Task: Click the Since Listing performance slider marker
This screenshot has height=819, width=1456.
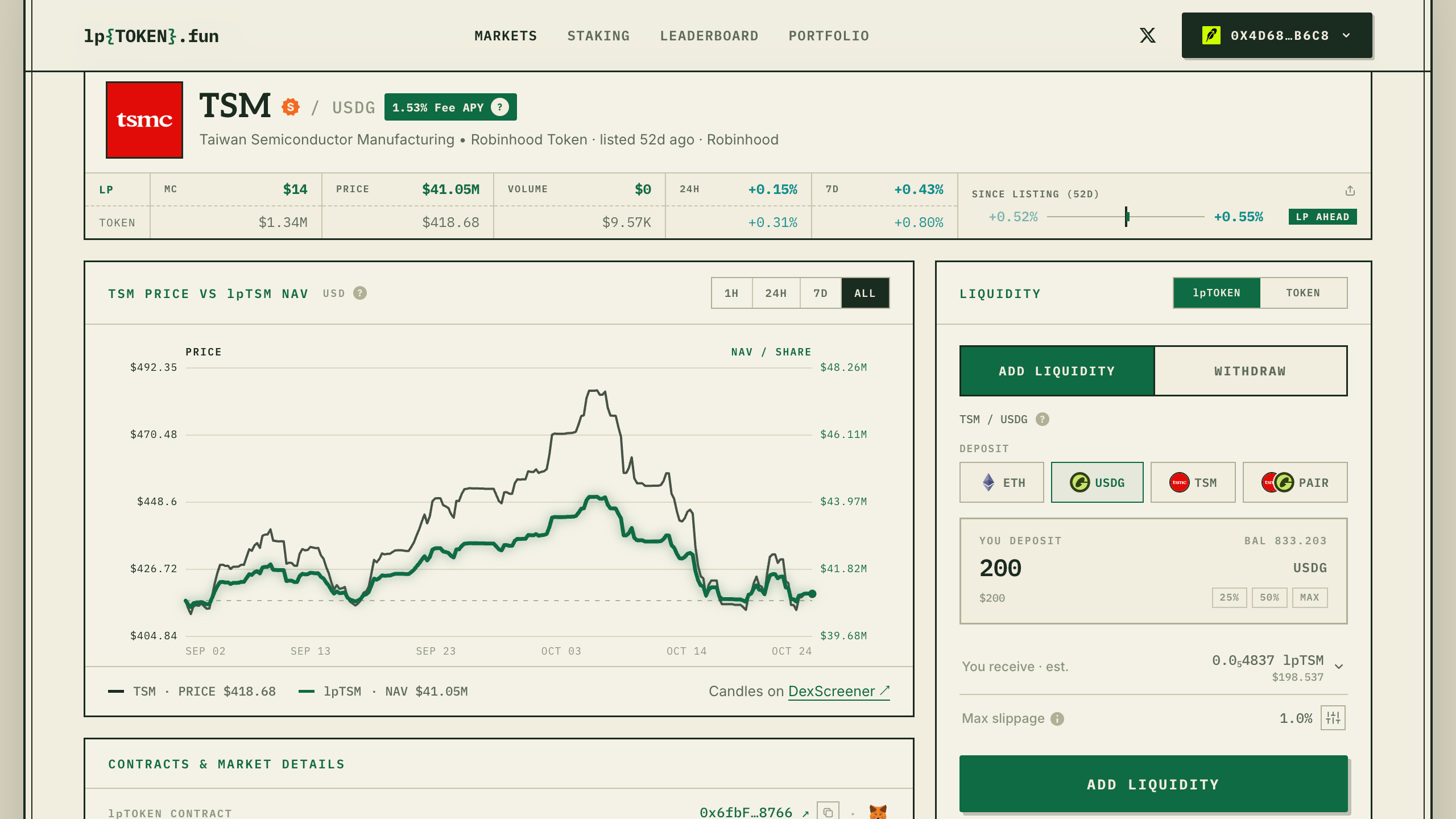Action: (x=1126, y=217)
